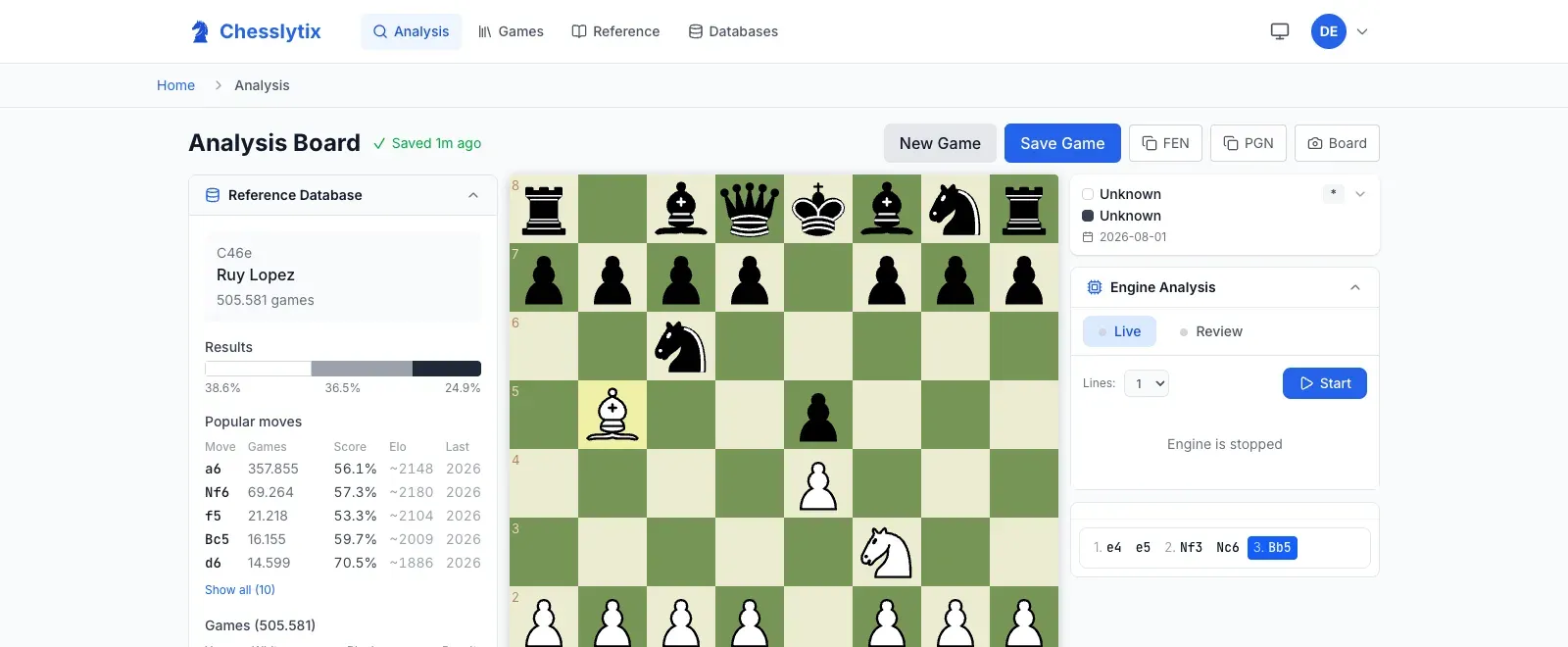
Task: Jump to black's move Nc6
Action: [x=1228, y=547]
